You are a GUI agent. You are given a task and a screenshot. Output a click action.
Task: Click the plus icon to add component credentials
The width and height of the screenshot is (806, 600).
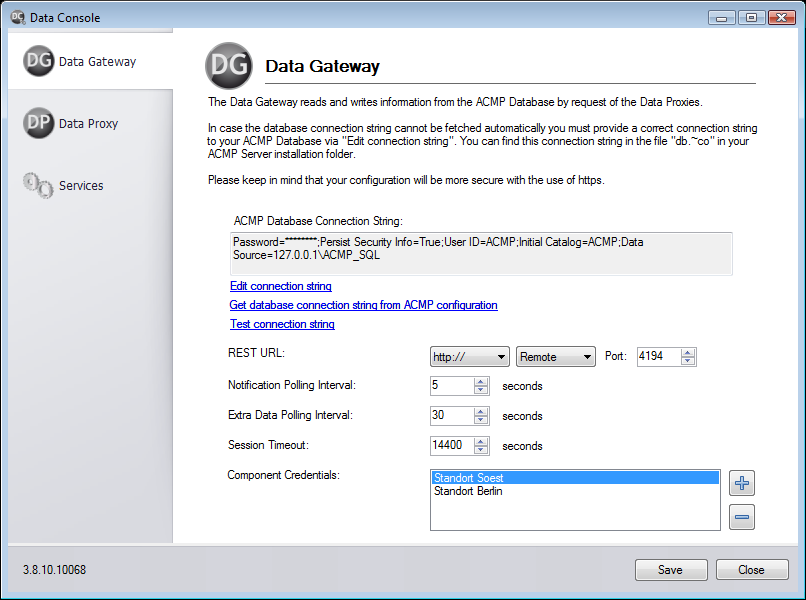click(742, 484)
